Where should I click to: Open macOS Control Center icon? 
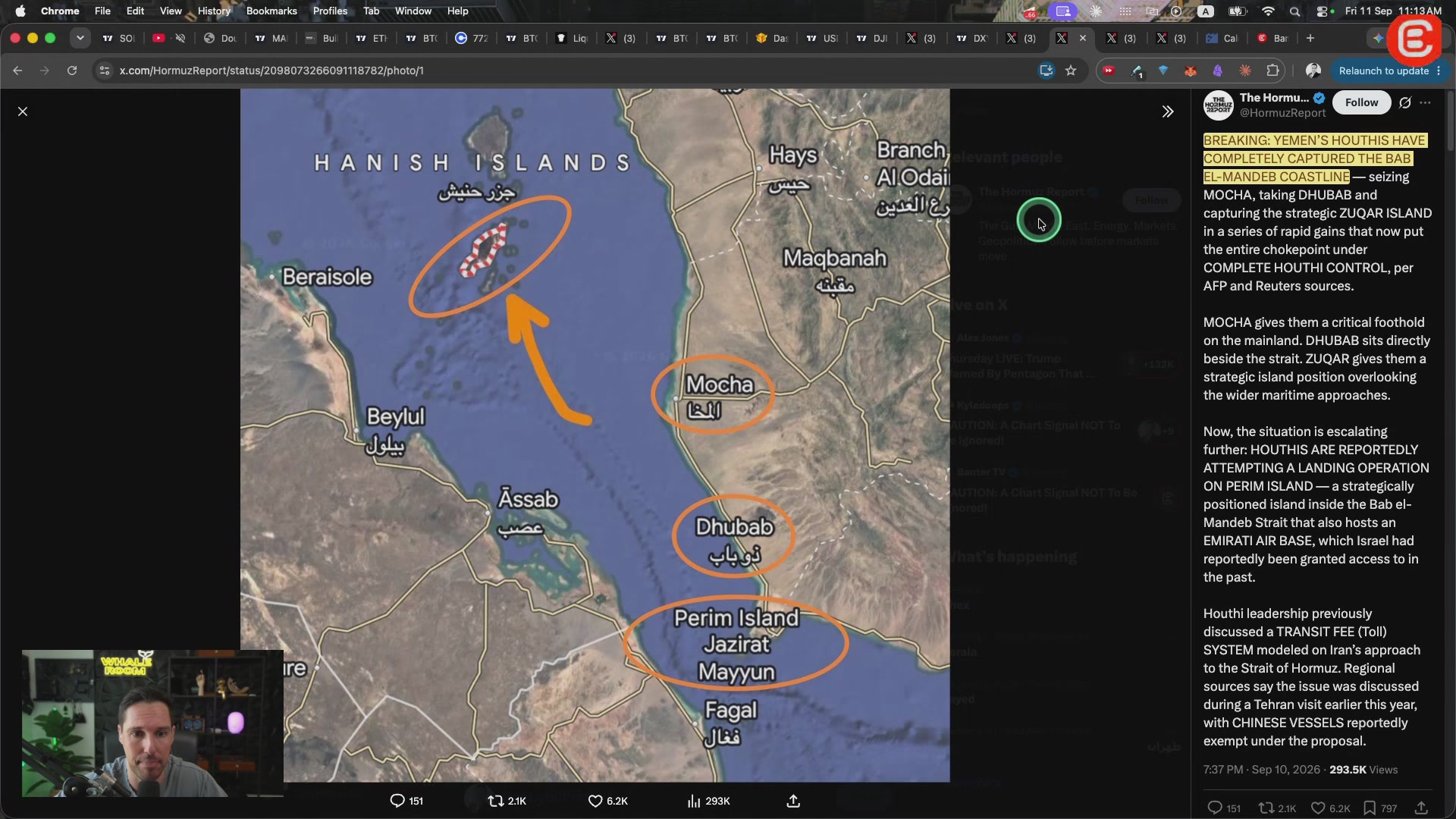(x=1322, y=11)
